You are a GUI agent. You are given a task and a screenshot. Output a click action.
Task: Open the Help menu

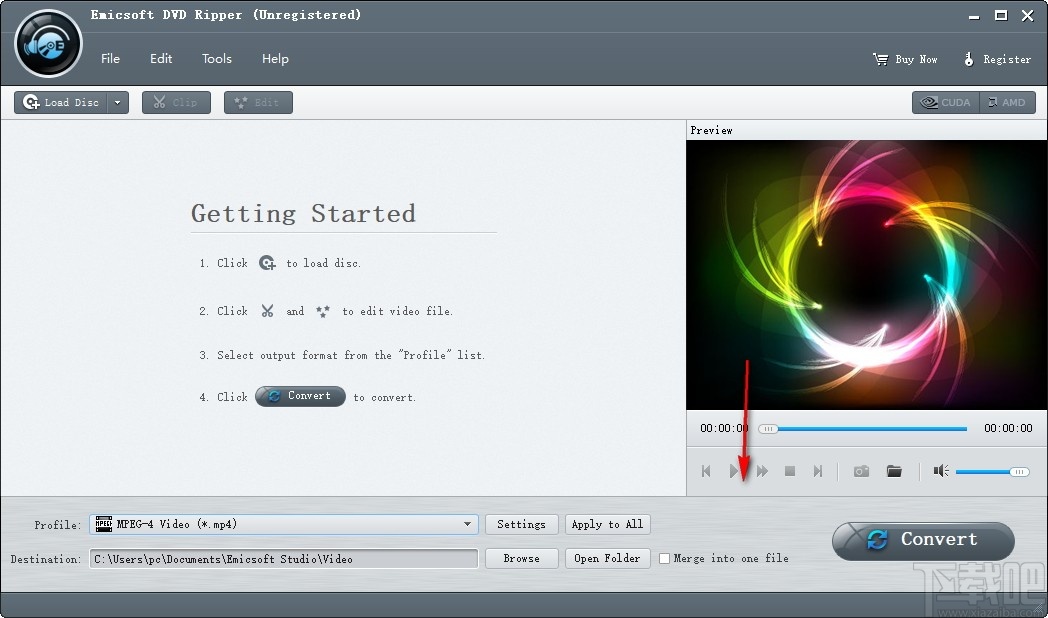click(x=275, y=58)
